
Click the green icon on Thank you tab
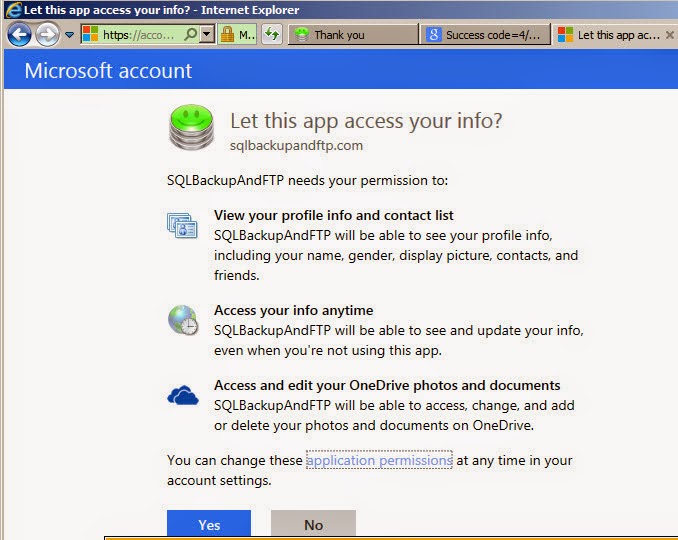[x=302, y=34]
